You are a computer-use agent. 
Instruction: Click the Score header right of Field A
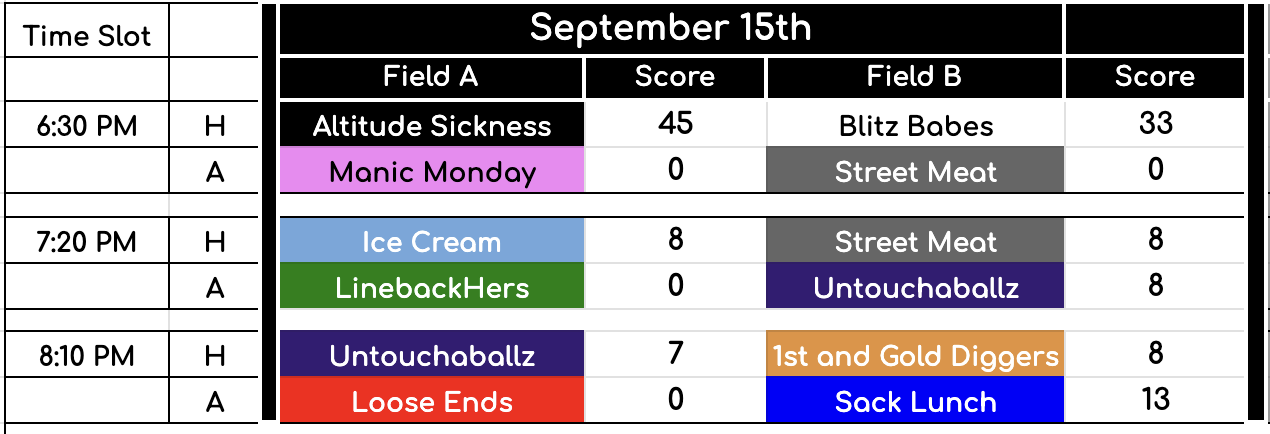675,77
